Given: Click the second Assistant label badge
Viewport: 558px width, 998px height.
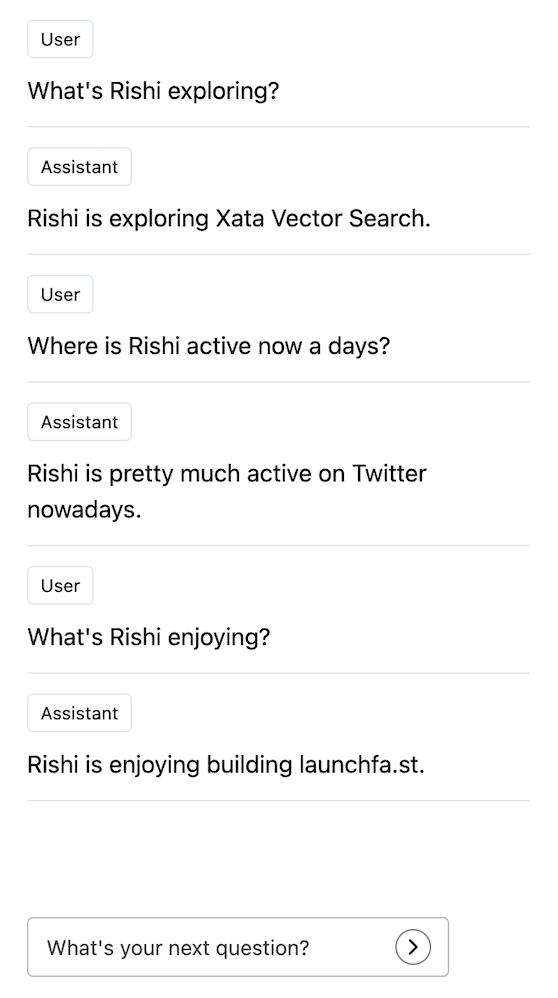Looking at the screenshot, I should point(80,422).
